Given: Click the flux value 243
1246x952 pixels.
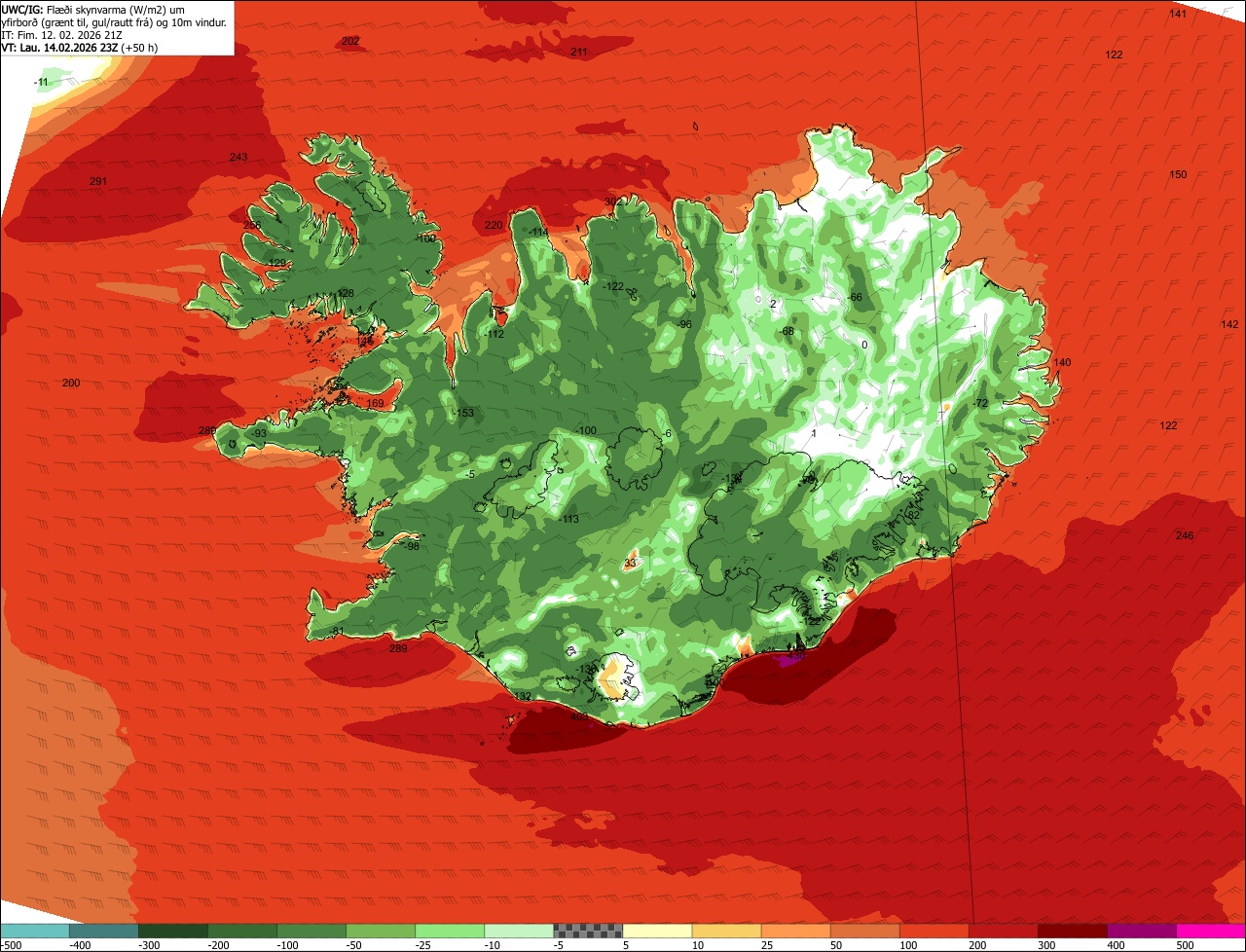Looking at the screenshot, I should click(x=238, y=157).
